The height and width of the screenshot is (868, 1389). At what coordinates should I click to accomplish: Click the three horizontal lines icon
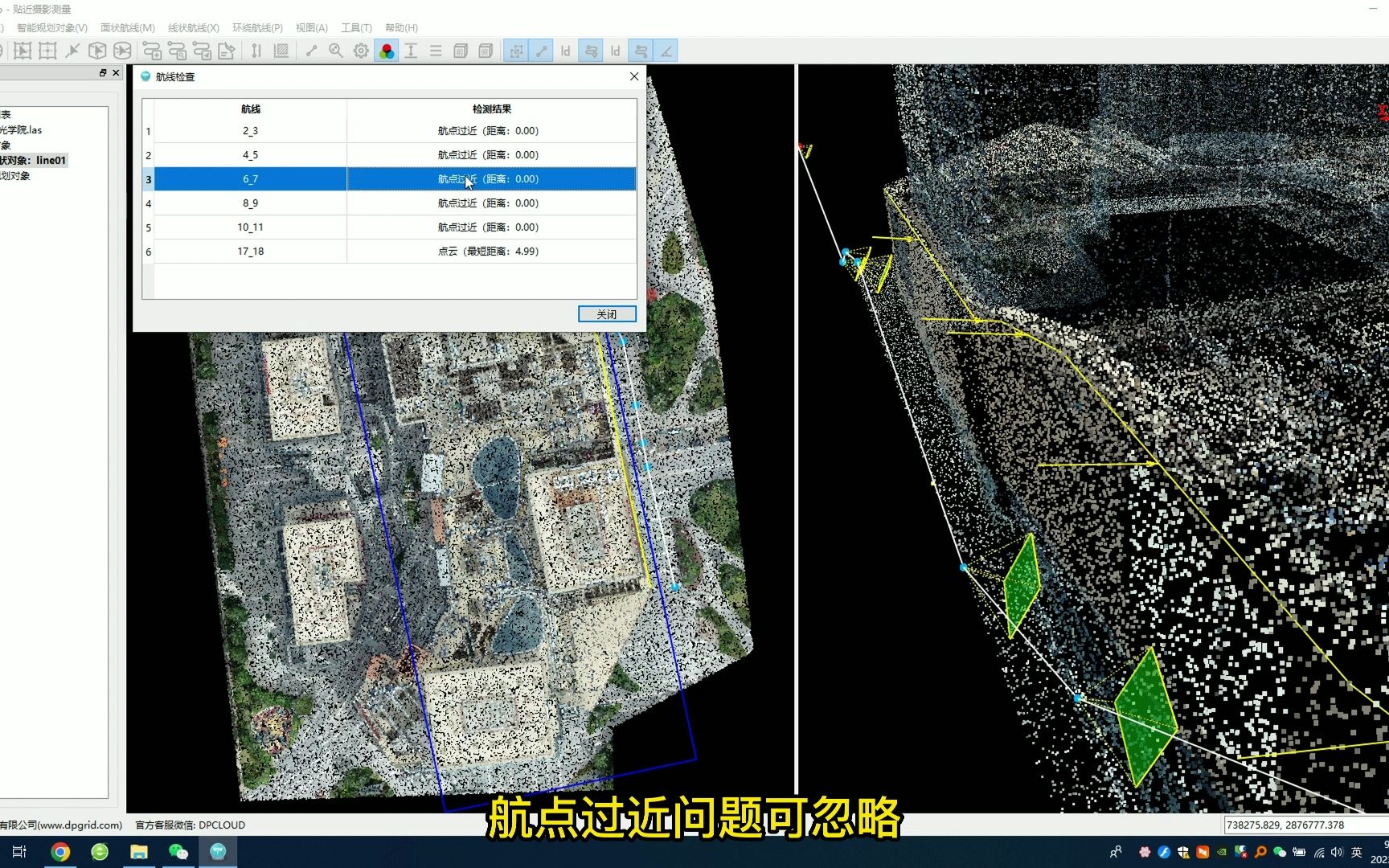coord(436,51)
